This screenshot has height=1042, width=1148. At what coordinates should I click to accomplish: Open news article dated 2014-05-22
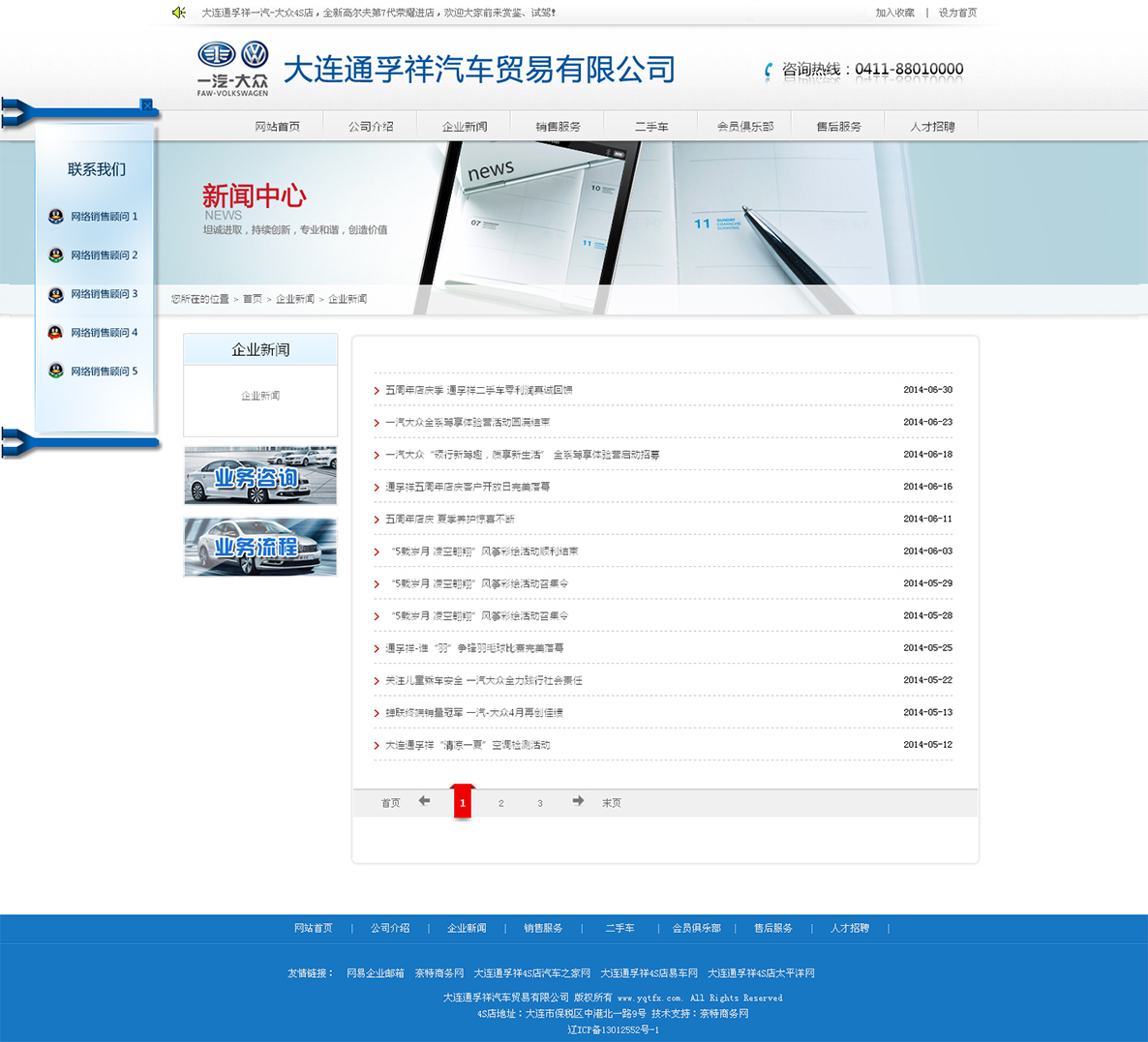point(484,681)
